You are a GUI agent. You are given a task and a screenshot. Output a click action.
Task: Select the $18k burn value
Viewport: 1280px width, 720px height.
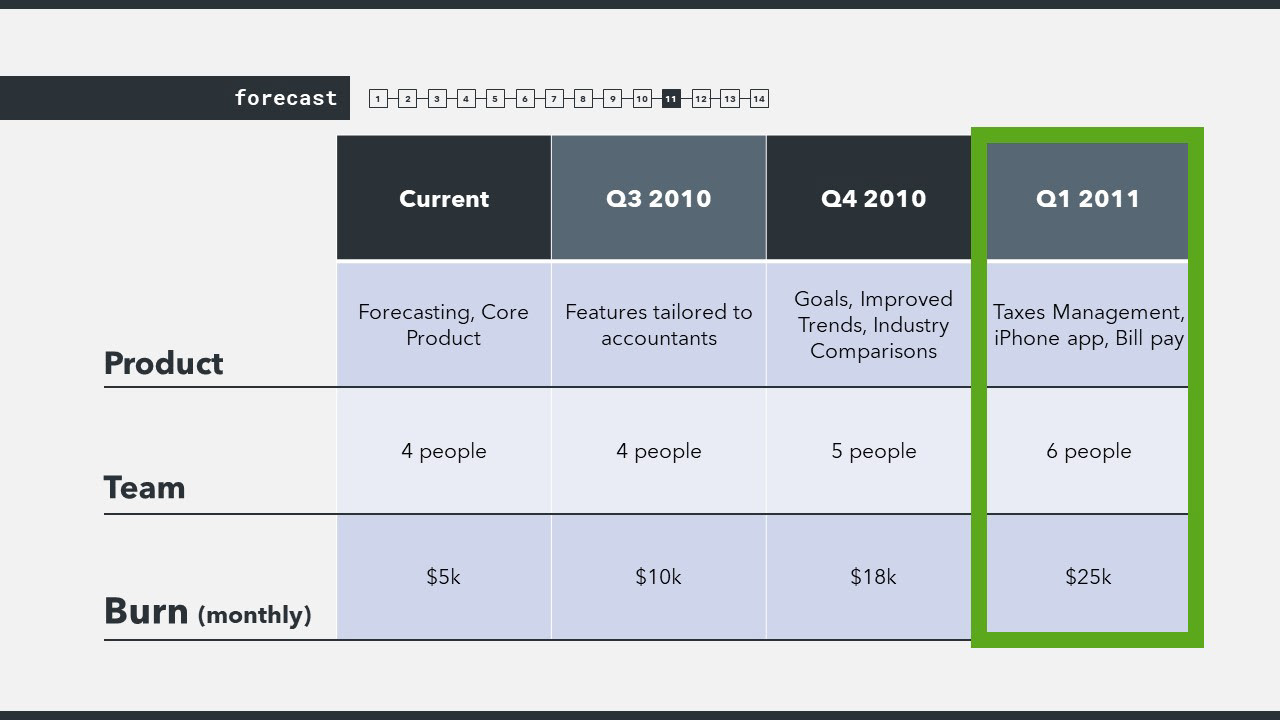(873, 577)
